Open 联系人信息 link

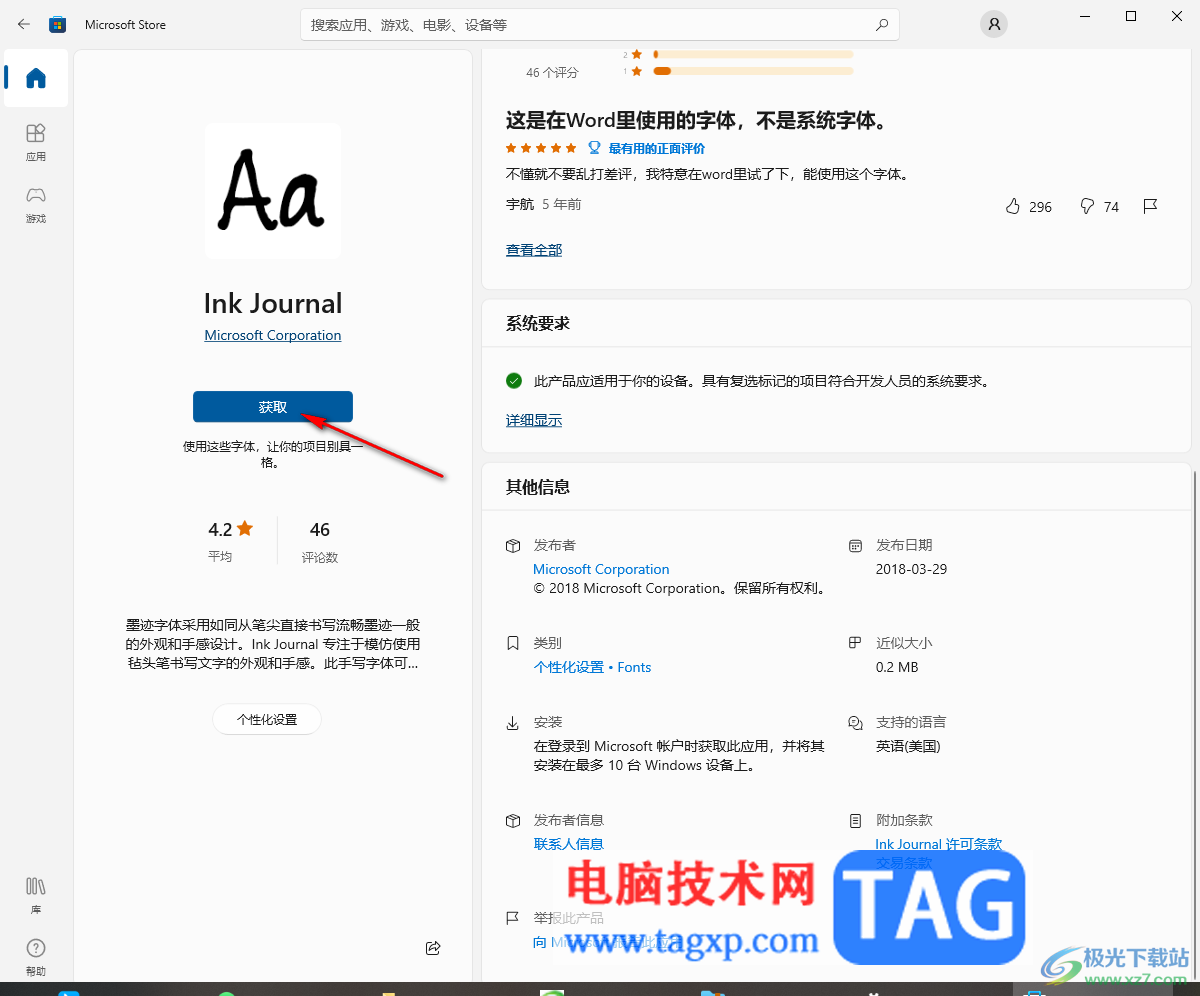coord(569,844)
